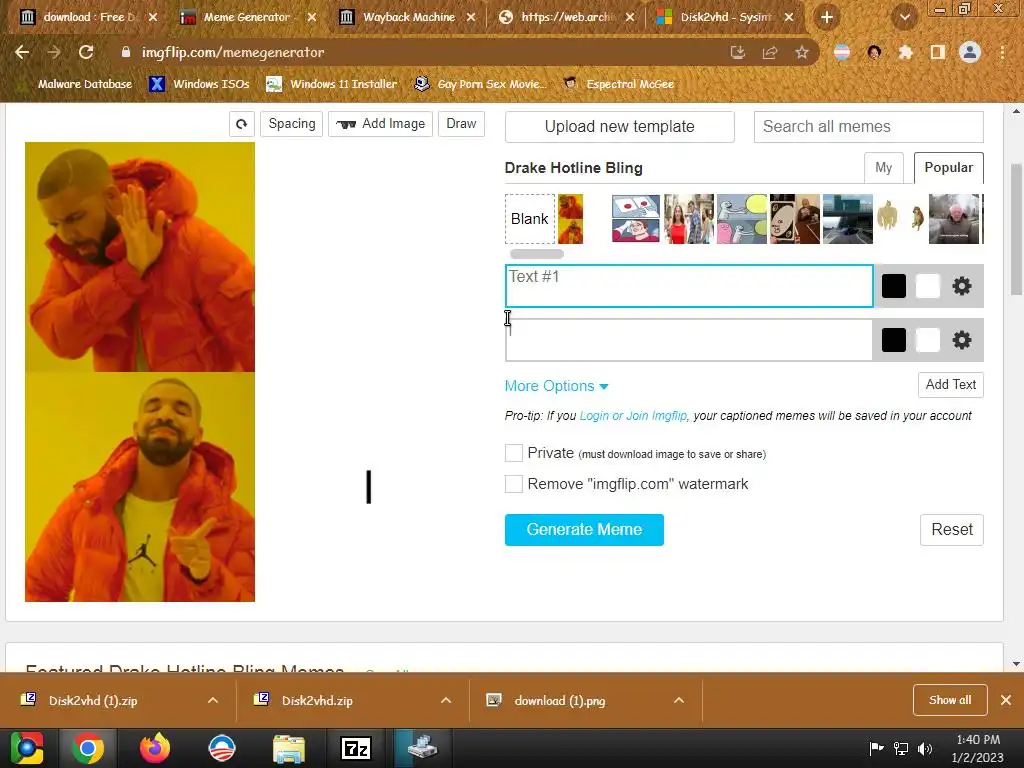Click the rotate image icon button
1024x768 pixels.
pyautogui.click(x=242, y=124)
